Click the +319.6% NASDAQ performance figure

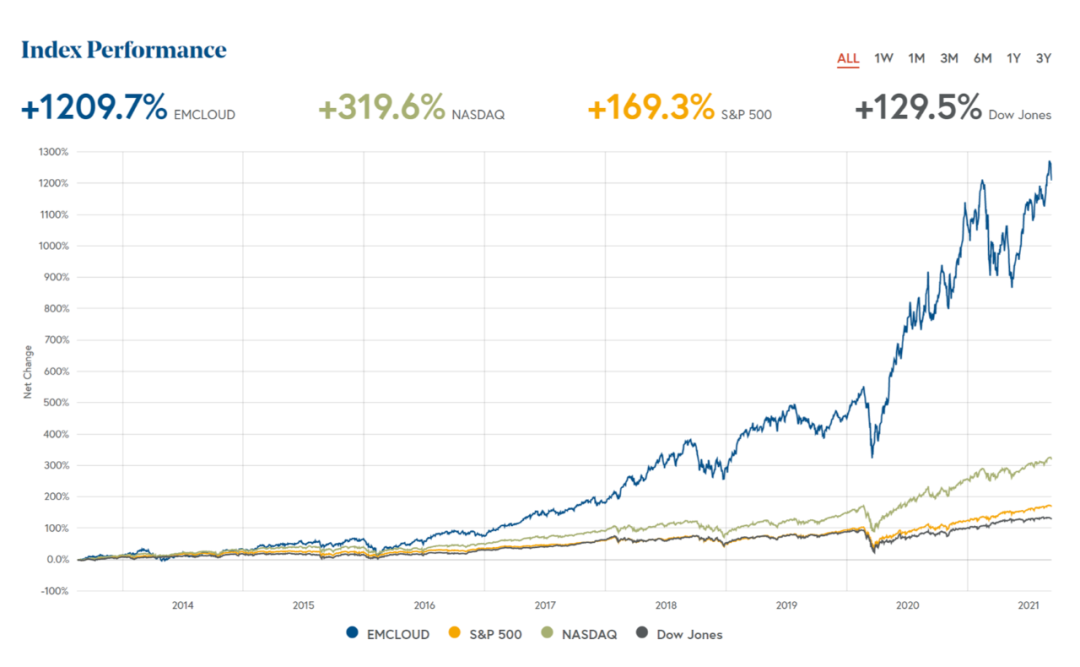pos(381,108)
